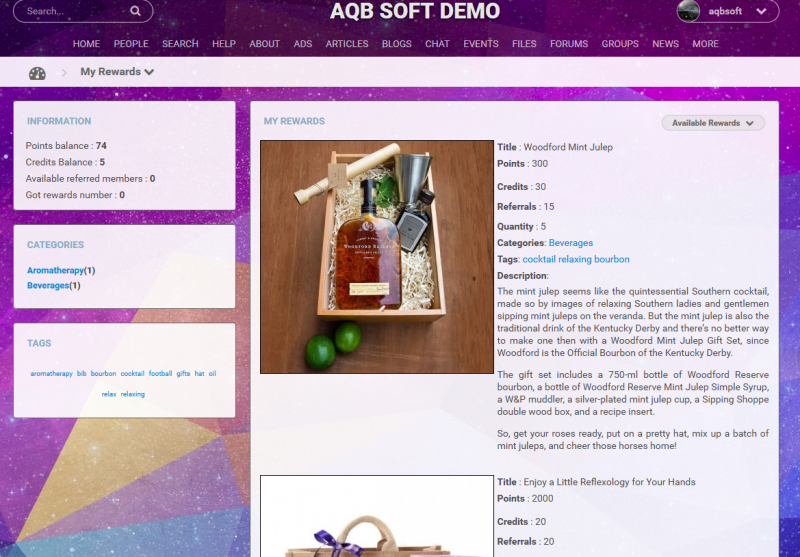Image resolution: width=800 pixels, height=557 pixels.
Task: Open the ABOUT menu item
Action: (x=264, y=44)
